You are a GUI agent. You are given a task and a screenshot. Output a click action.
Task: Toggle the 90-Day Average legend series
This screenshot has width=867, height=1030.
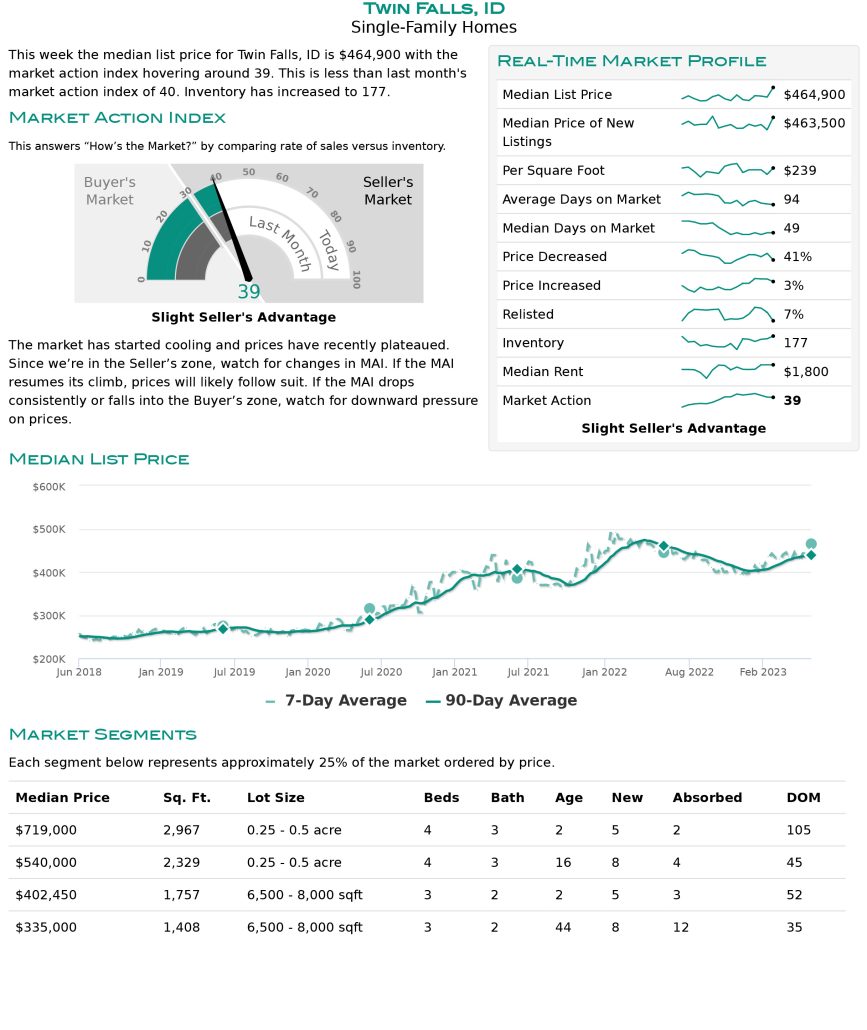click(x=501, y=701)
